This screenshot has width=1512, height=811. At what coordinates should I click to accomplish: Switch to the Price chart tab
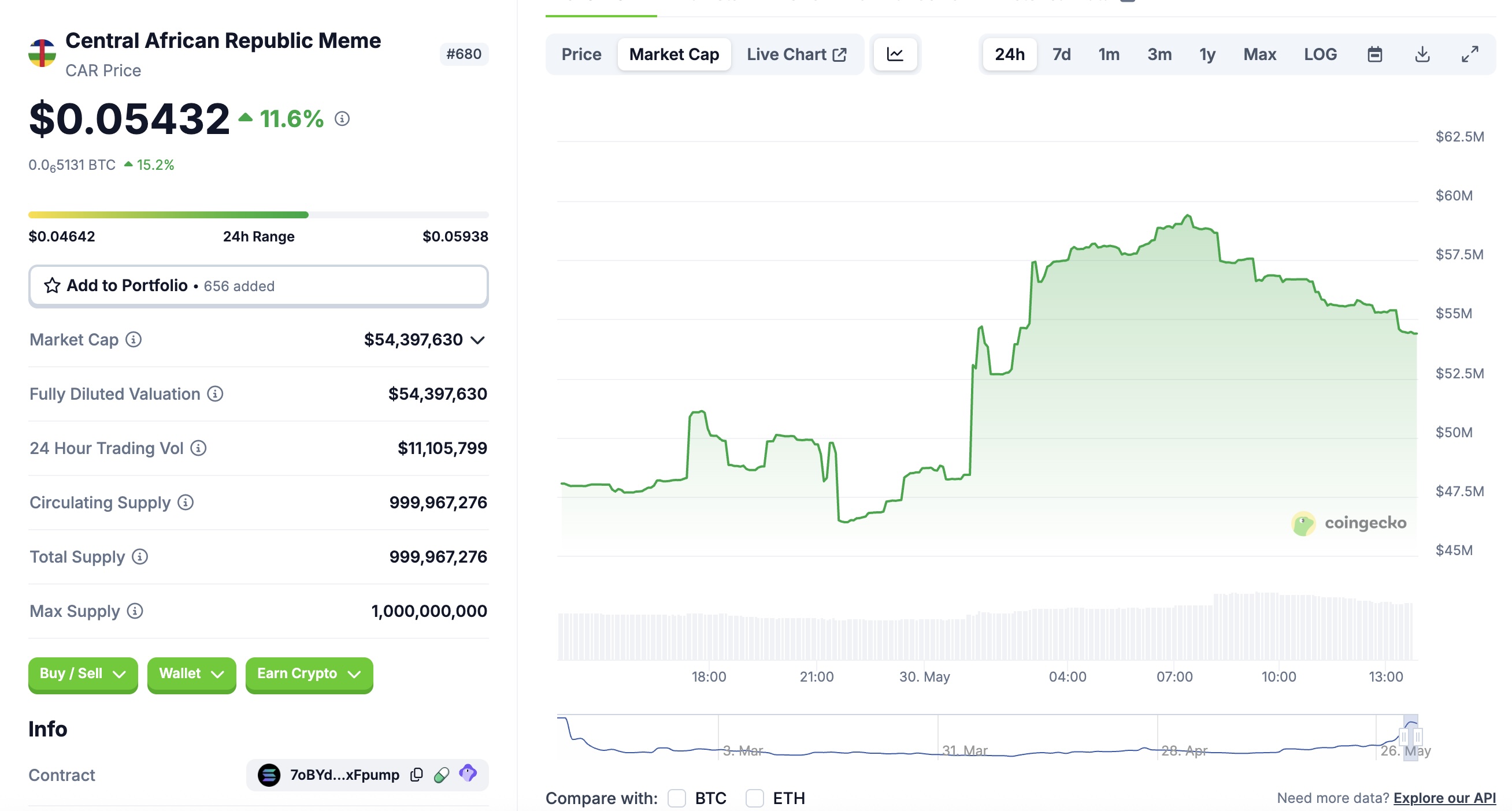(581, 54)
